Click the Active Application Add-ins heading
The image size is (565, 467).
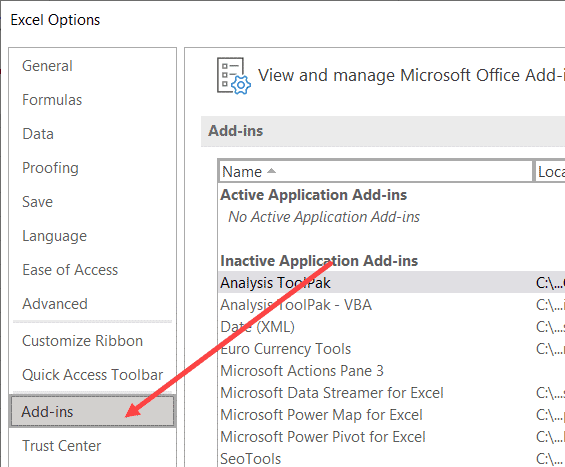313,195
